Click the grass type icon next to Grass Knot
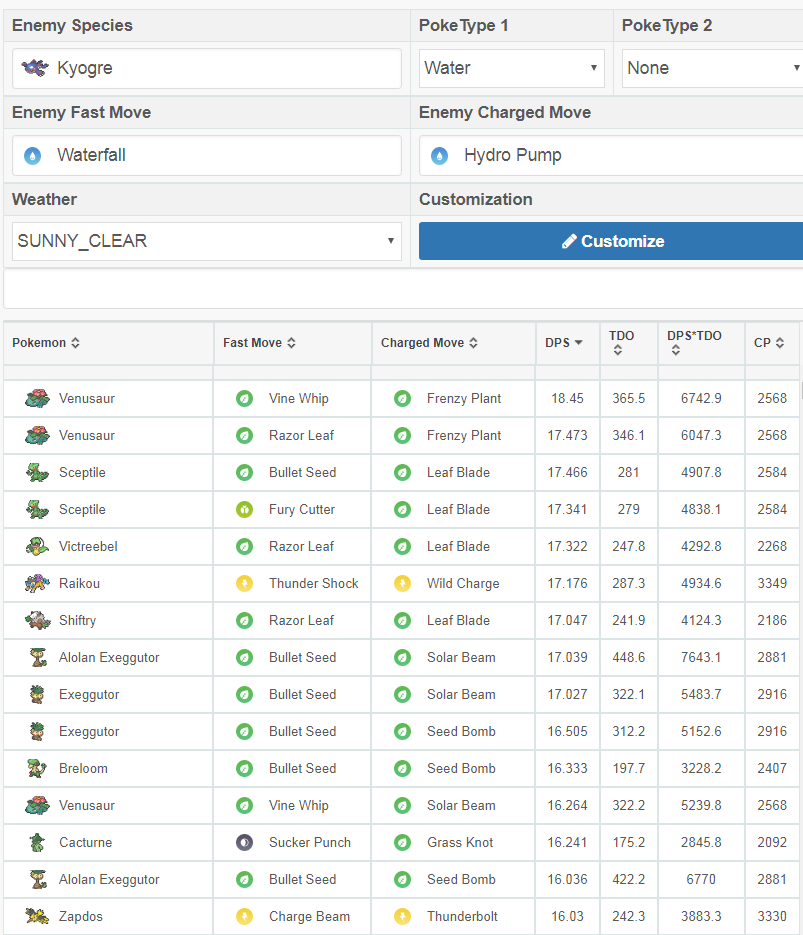 (x=402, y=843)
